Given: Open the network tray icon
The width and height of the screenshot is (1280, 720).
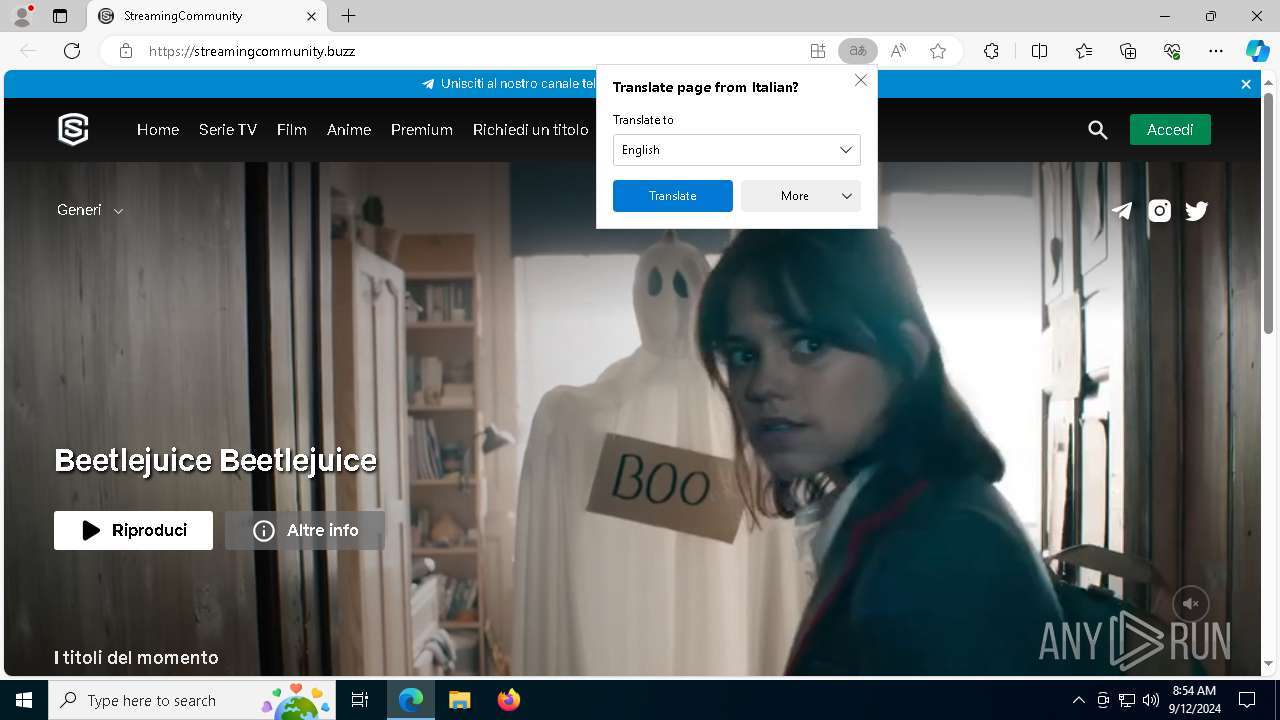Looking at the screenshot, I should (x=1127, y=700).
